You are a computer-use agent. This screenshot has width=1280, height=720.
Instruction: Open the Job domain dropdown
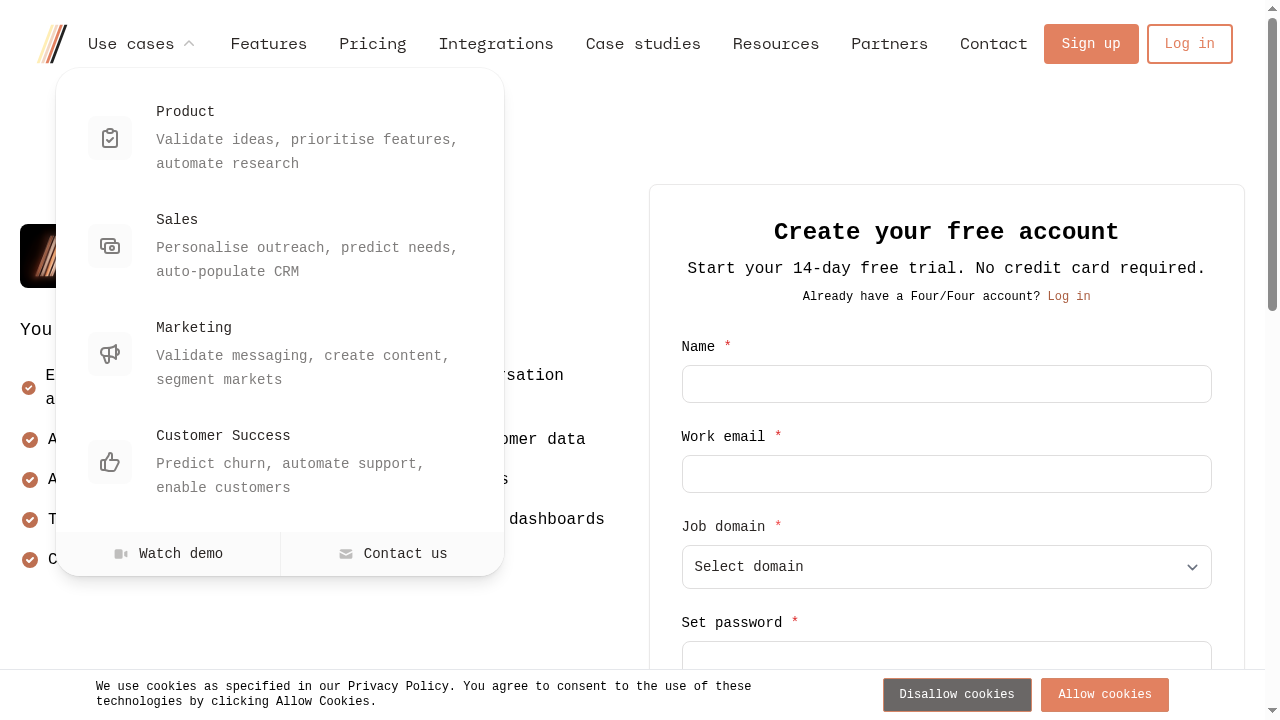[x=947, y=567]
